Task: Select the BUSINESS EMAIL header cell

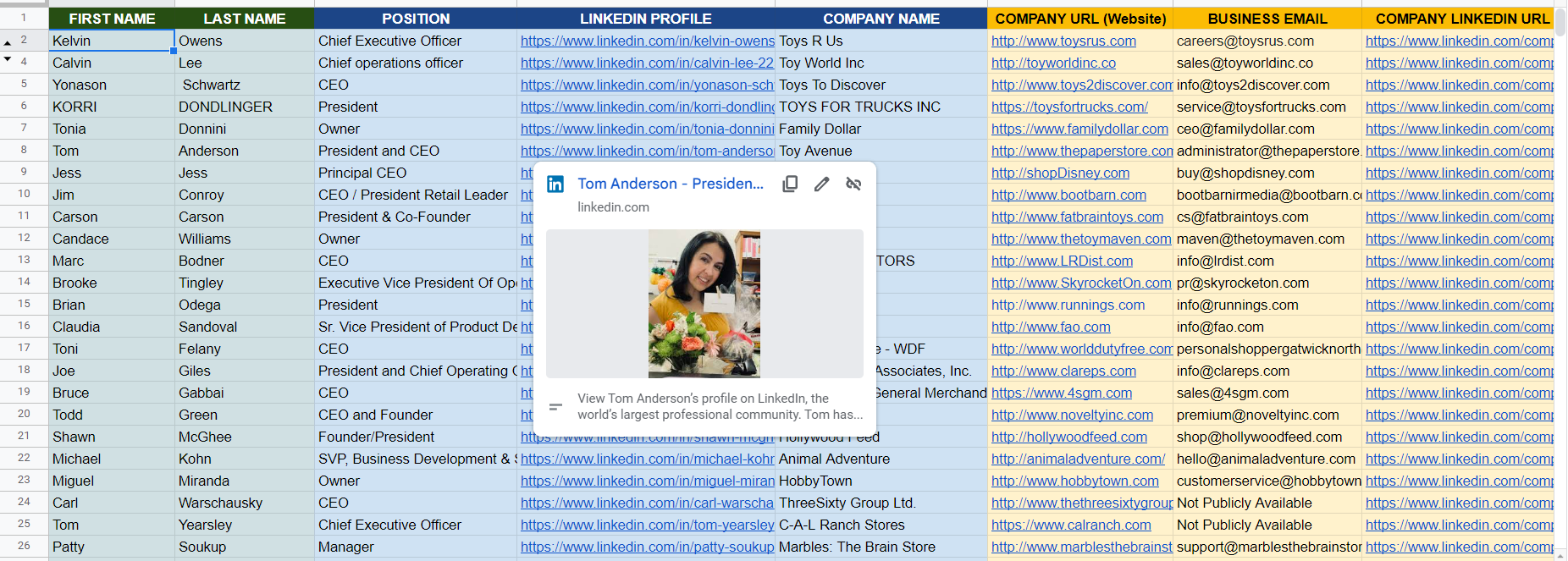Action: [1267, 19]
